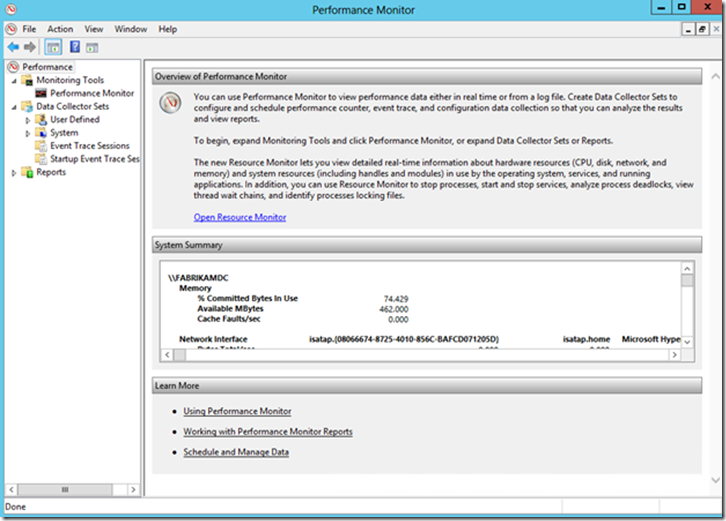
Task: Click the User Defined folder icon
Action: click(x=41, y=119)
